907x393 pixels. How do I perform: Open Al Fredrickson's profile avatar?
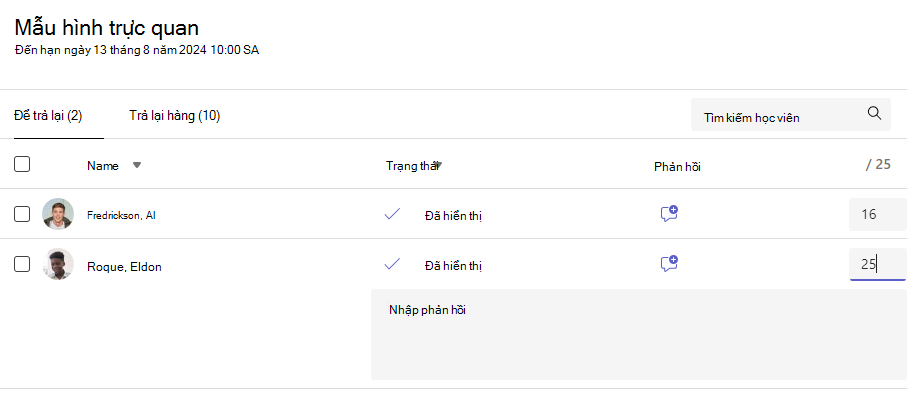pos(58,214)
